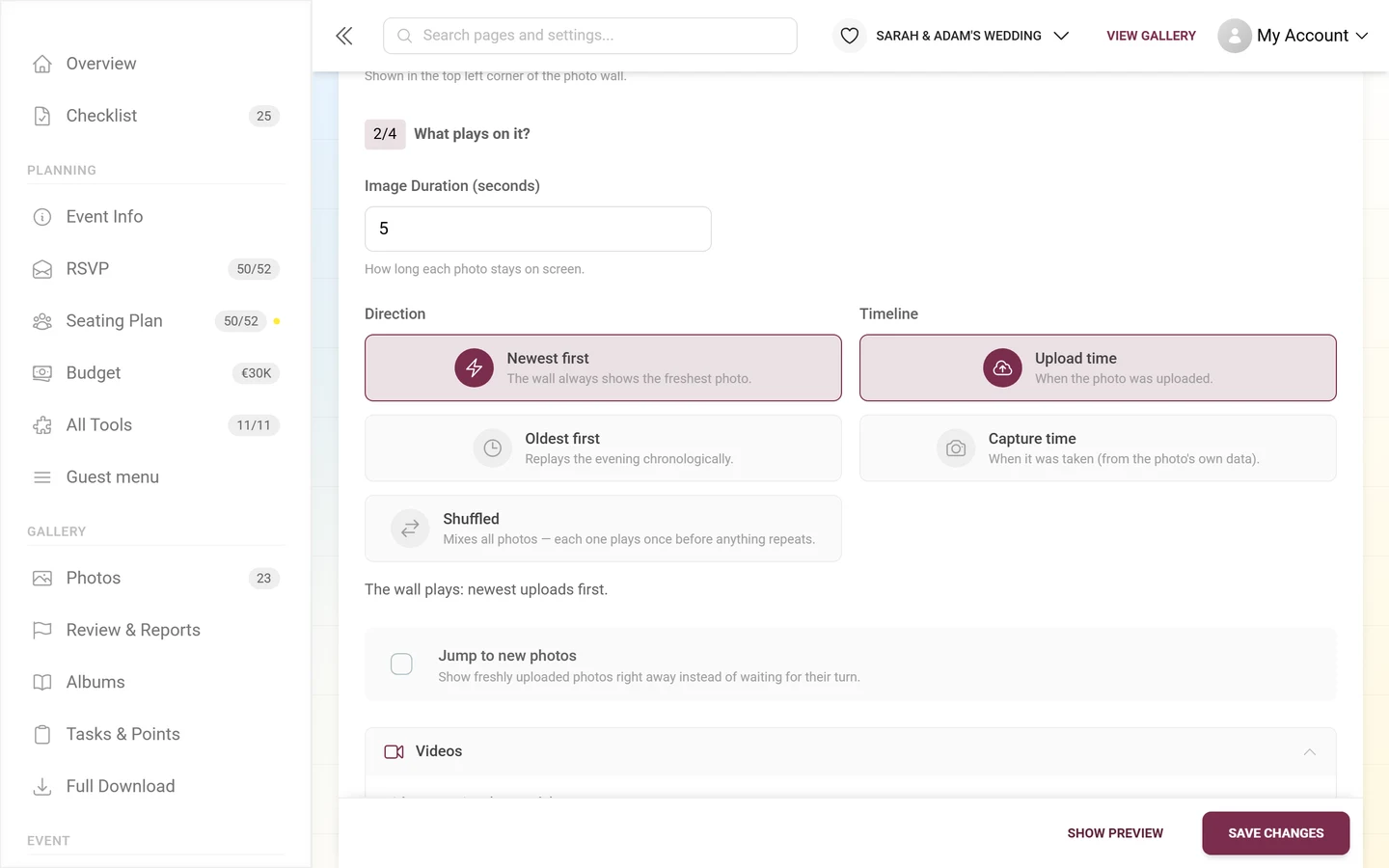Click SAVE CHANGES button
Viewport: 1389px width, 868px height.
click(x=1275, y=833)
